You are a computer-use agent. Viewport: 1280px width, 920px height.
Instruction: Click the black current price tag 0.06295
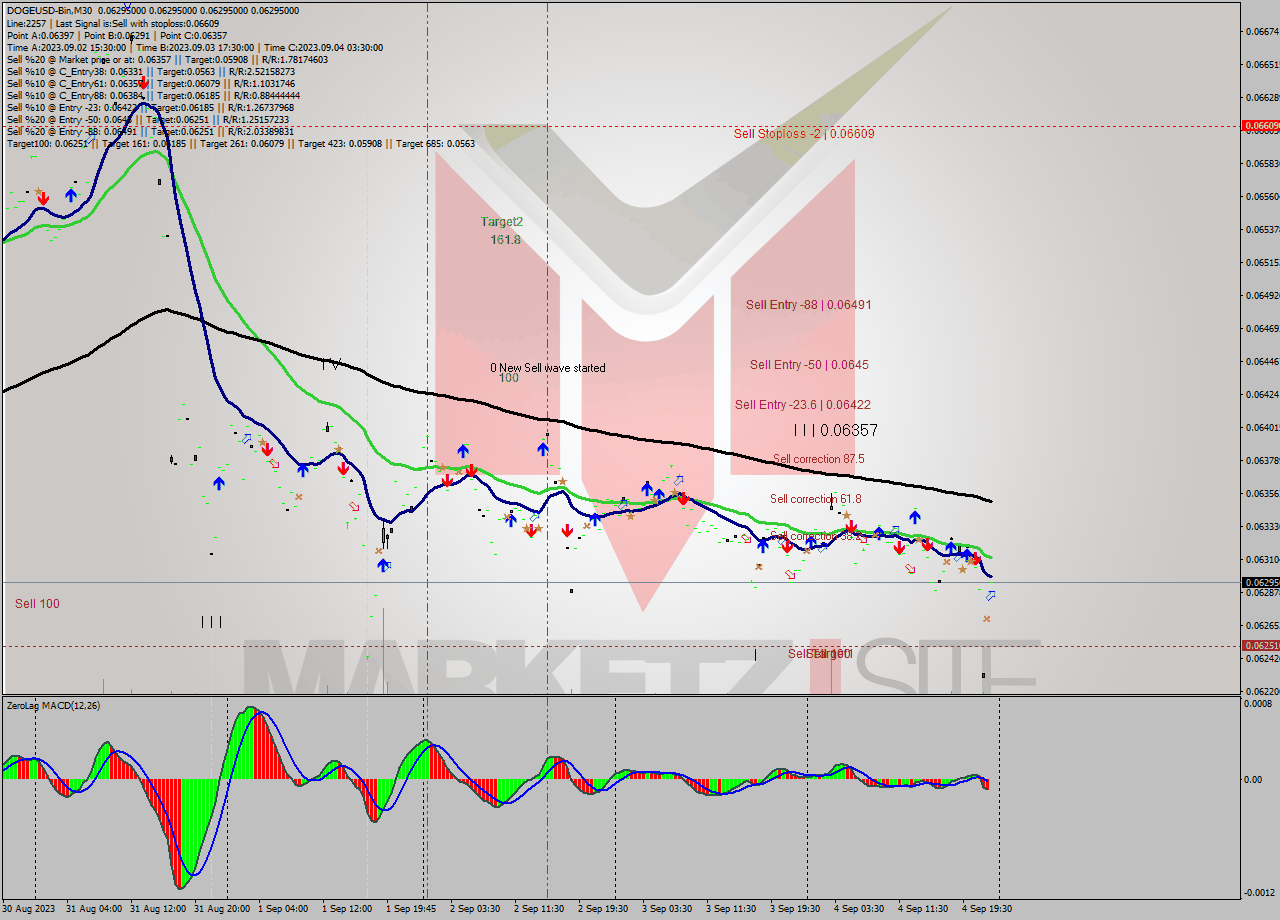point(1259,583)
